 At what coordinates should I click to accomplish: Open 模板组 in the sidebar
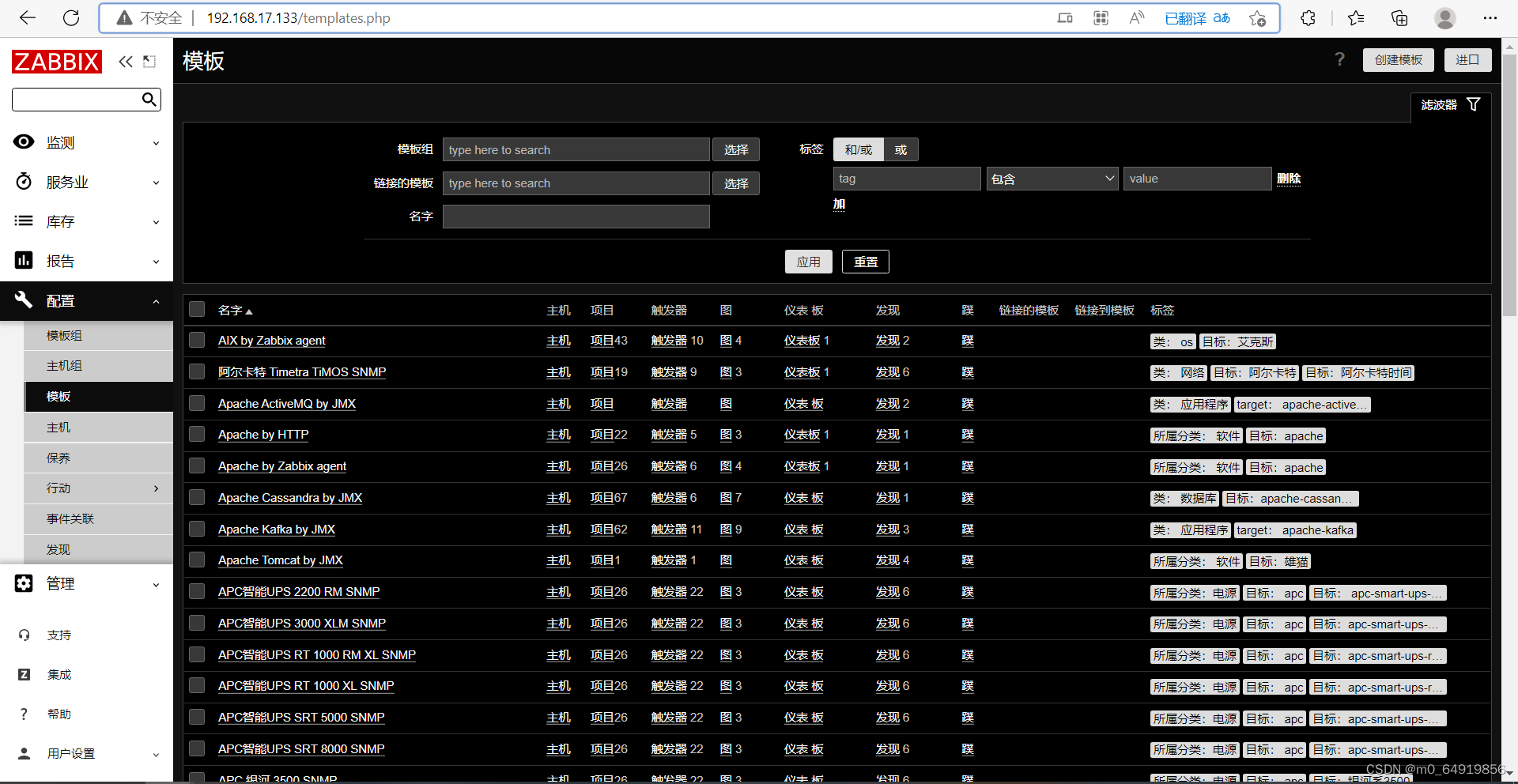click(99, 335)
